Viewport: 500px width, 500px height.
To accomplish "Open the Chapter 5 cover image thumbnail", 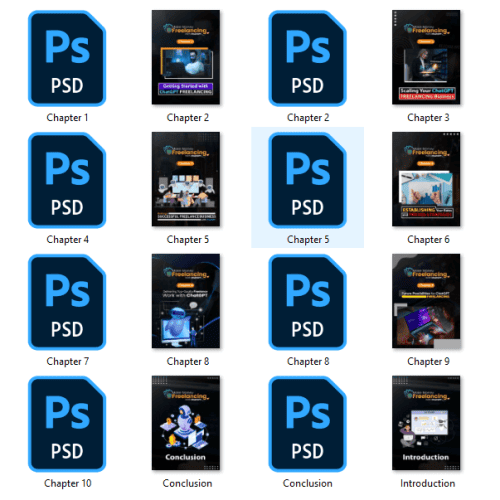I will click(186, 179).
